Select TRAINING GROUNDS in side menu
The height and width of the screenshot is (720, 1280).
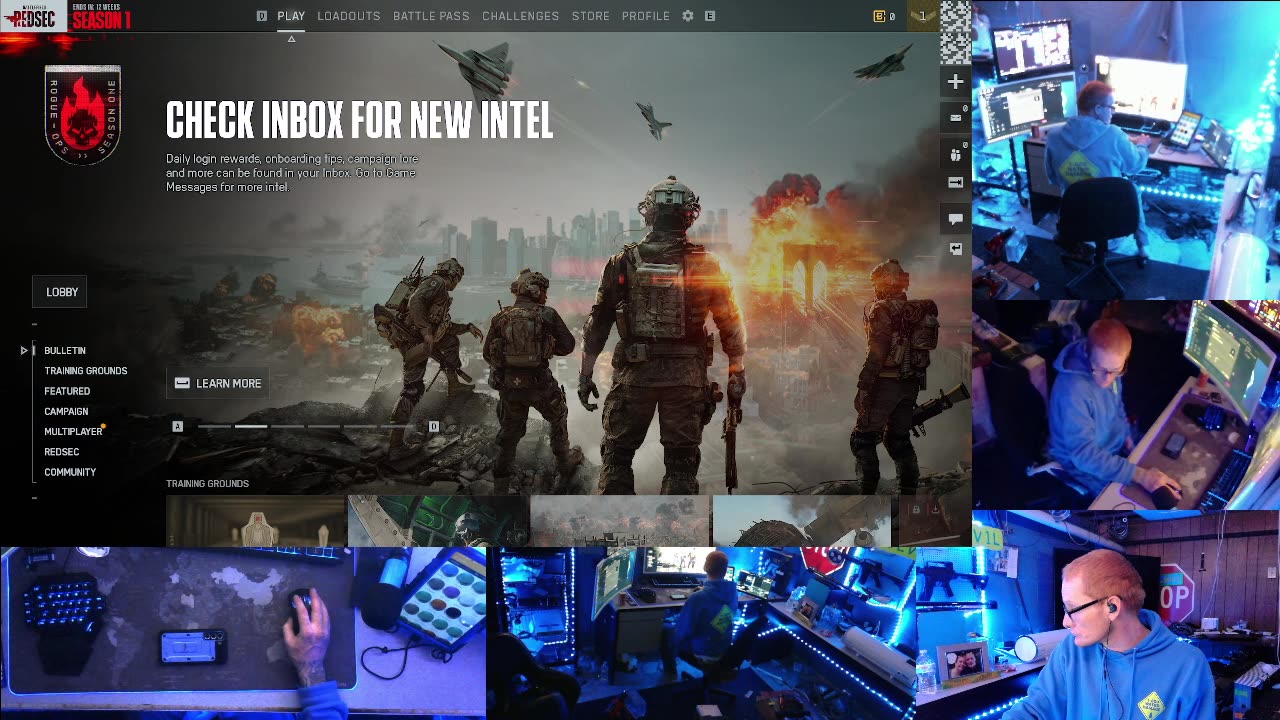point(86,371)
